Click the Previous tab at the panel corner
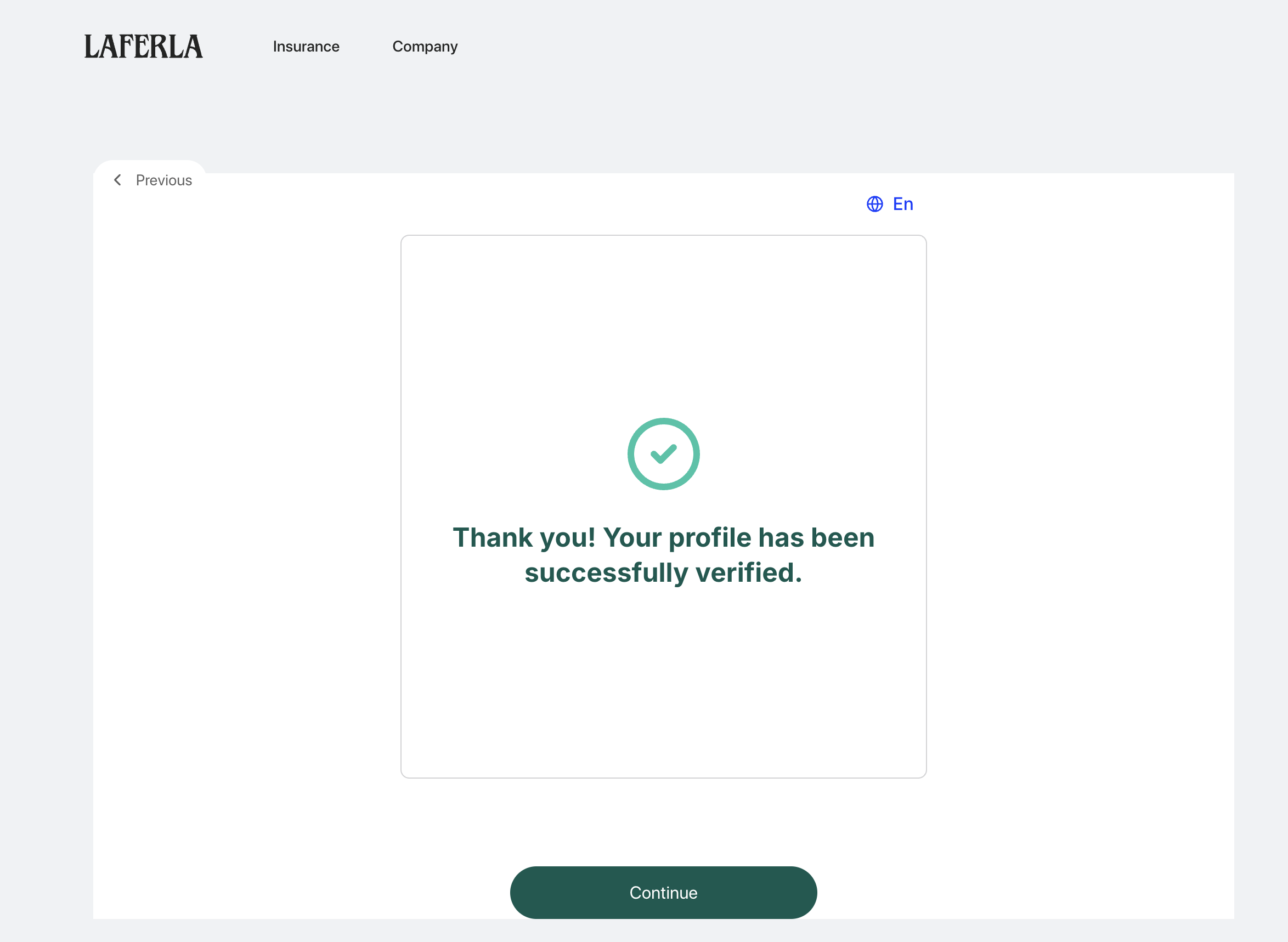The width and height of the screenshot is (1288, 942). (151, 179)
